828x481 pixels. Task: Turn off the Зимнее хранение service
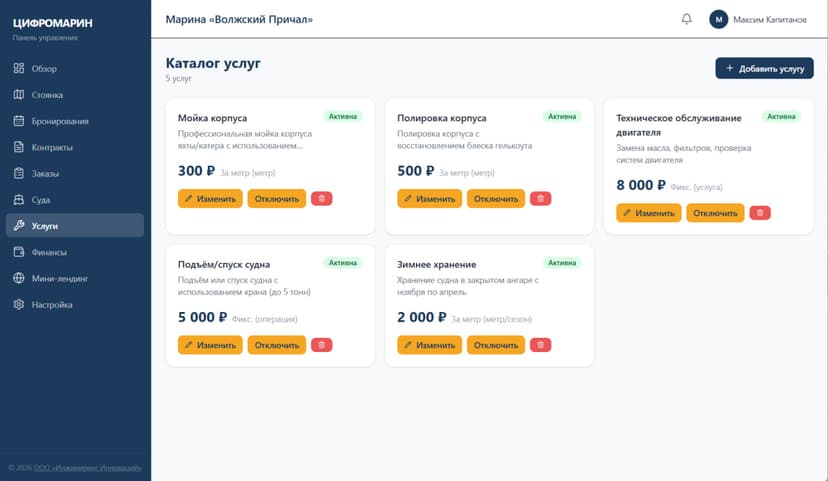[496, 345]
